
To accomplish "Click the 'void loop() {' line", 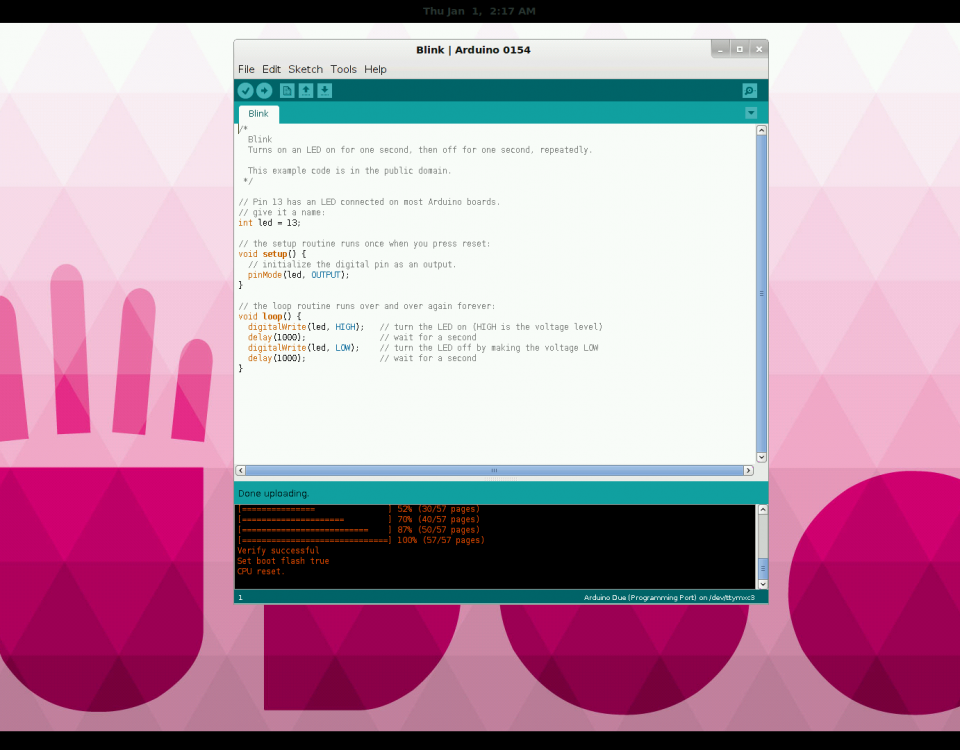I will point(269,317).
